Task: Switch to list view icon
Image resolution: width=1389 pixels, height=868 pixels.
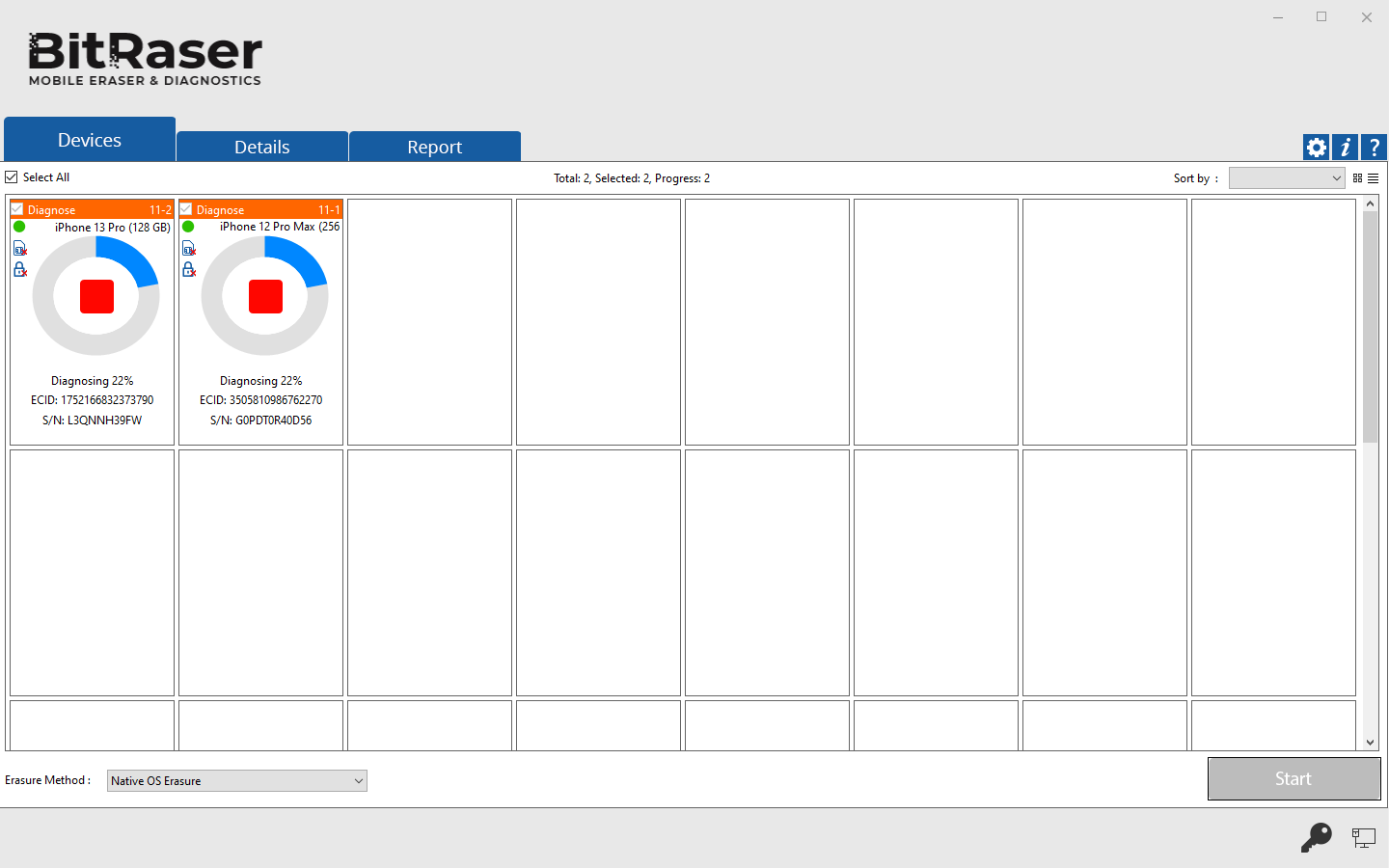Action: coord(1373,178)
